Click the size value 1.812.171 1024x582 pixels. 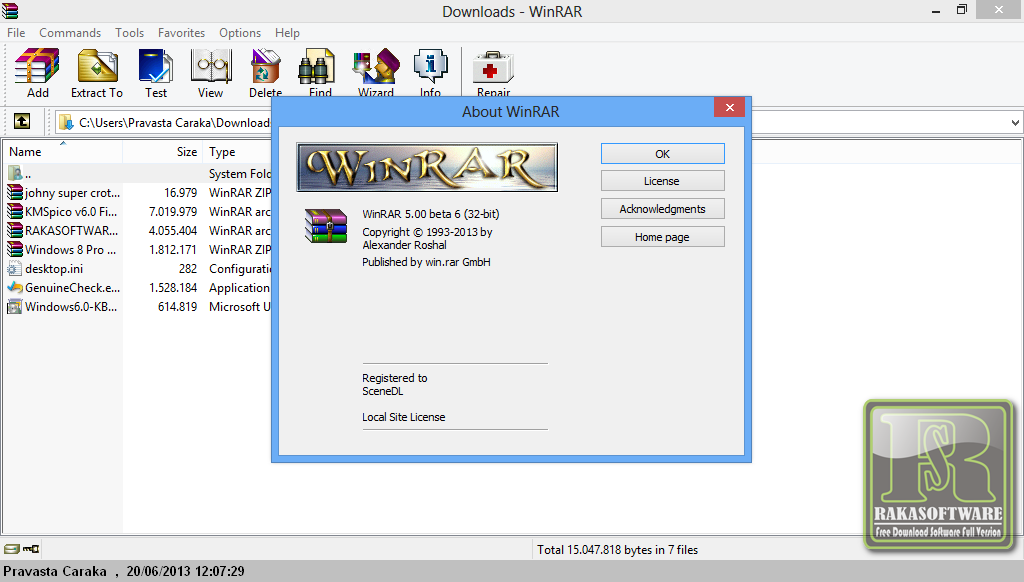tap(172, 250)
